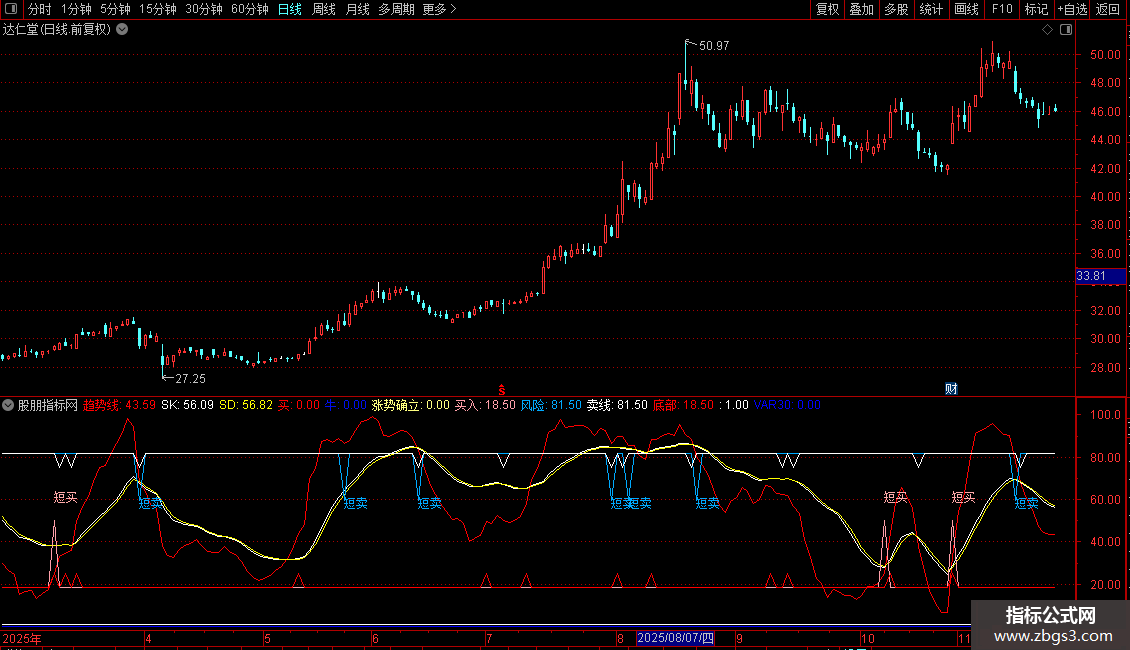Screen dimensions: 1130x650
Task: Click the 财 financial report marker
Action: (x=951, y=389)
